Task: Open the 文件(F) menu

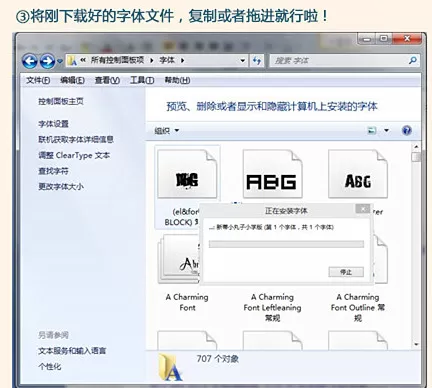Action: coord(38,80)
